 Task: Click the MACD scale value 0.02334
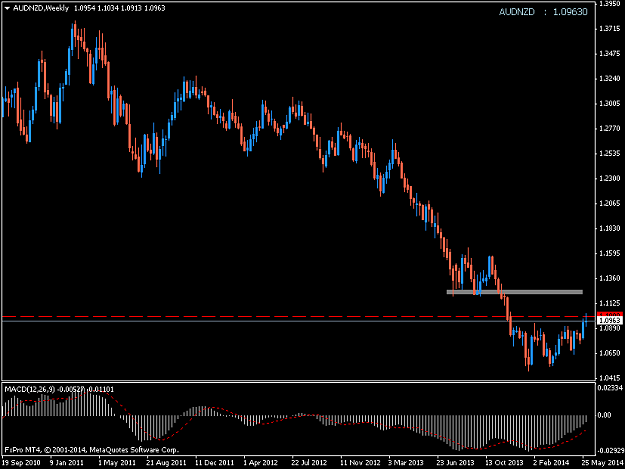click(x=610, y=387)
